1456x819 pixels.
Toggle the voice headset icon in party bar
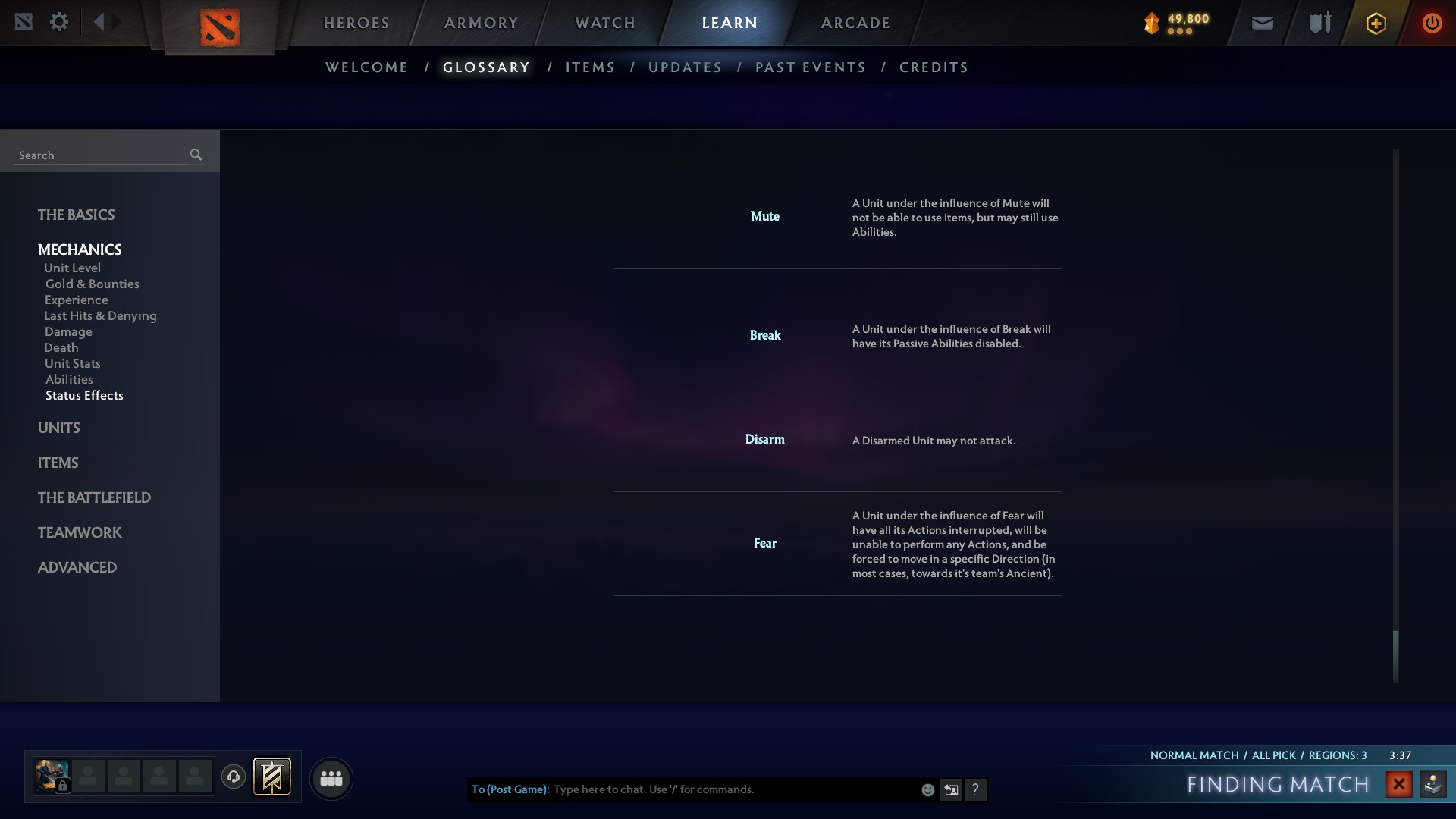234,777
